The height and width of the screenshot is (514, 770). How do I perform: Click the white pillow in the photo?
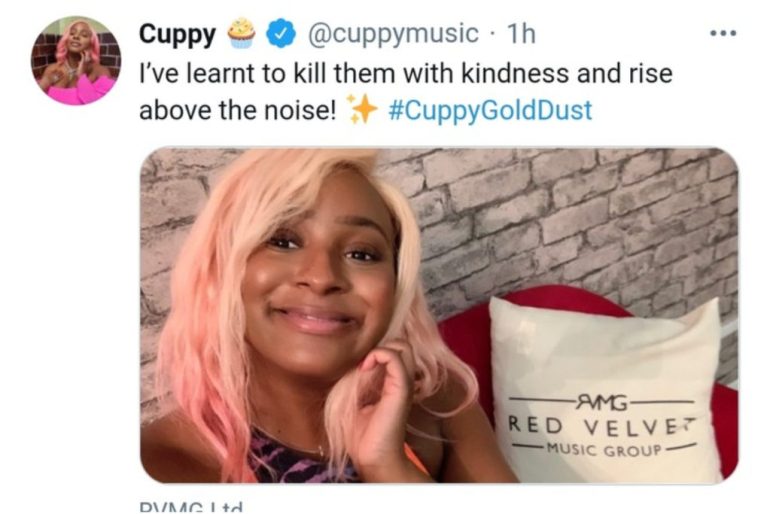pos(604,388)
